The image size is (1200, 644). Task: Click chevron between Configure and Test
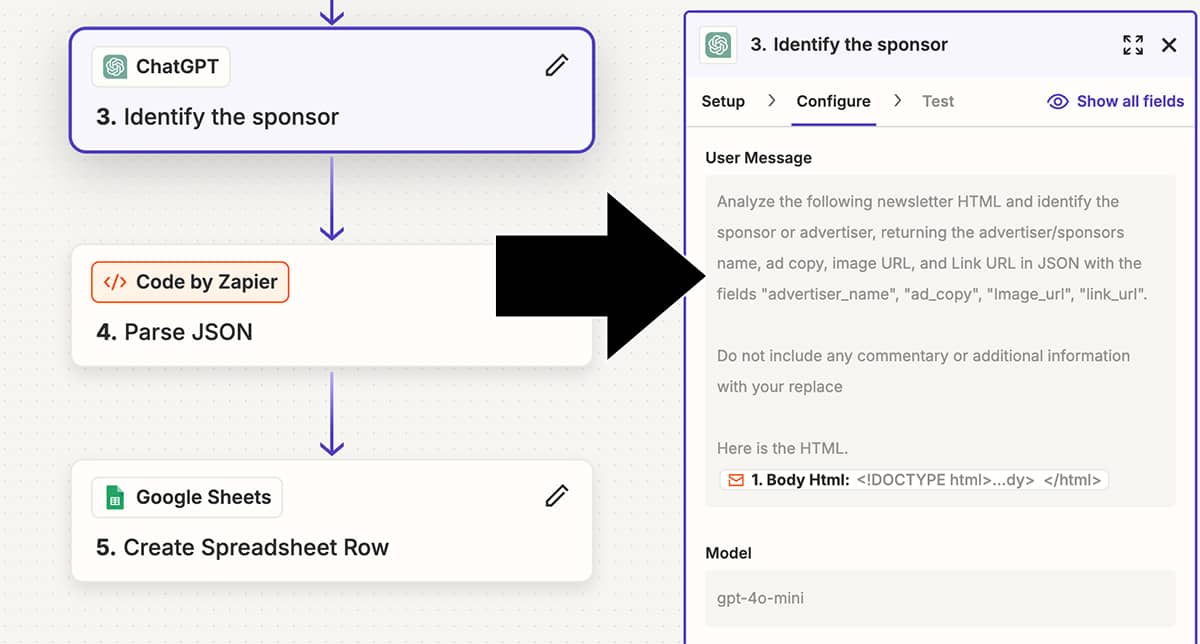click(897, 101)
